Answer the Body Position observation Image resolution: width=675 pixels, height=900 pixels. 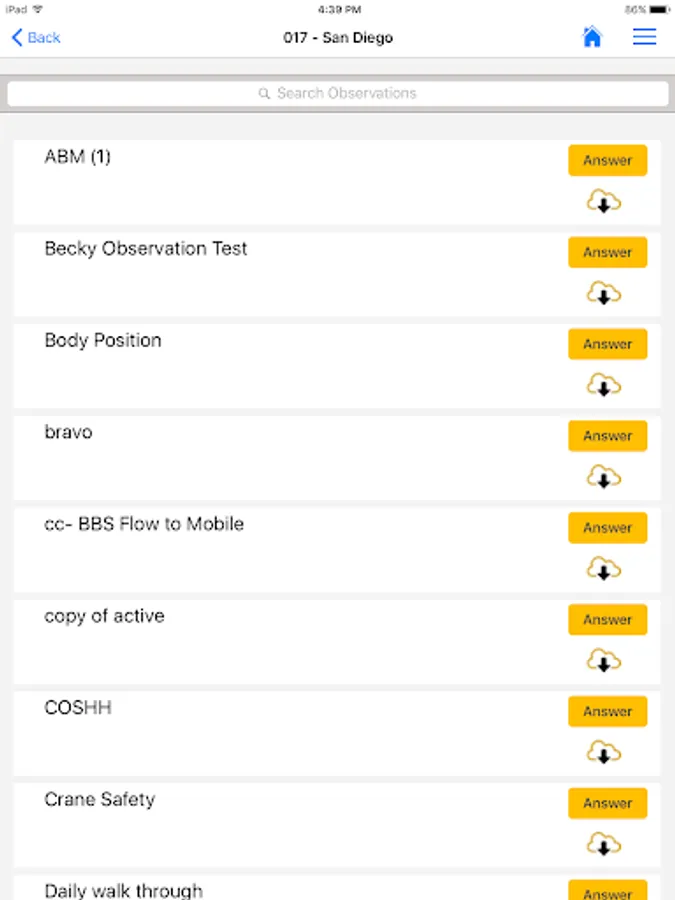click(607, 344)
